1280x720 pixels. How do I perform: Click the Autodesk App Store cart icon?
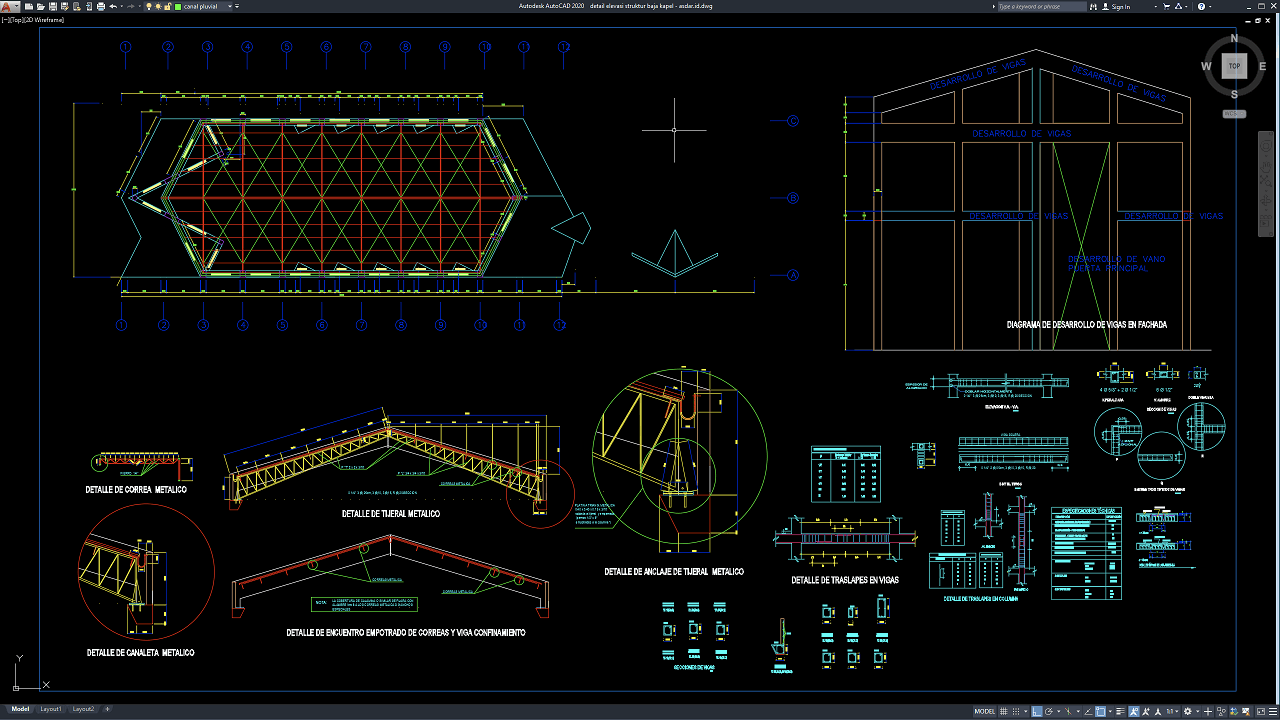1166,6
